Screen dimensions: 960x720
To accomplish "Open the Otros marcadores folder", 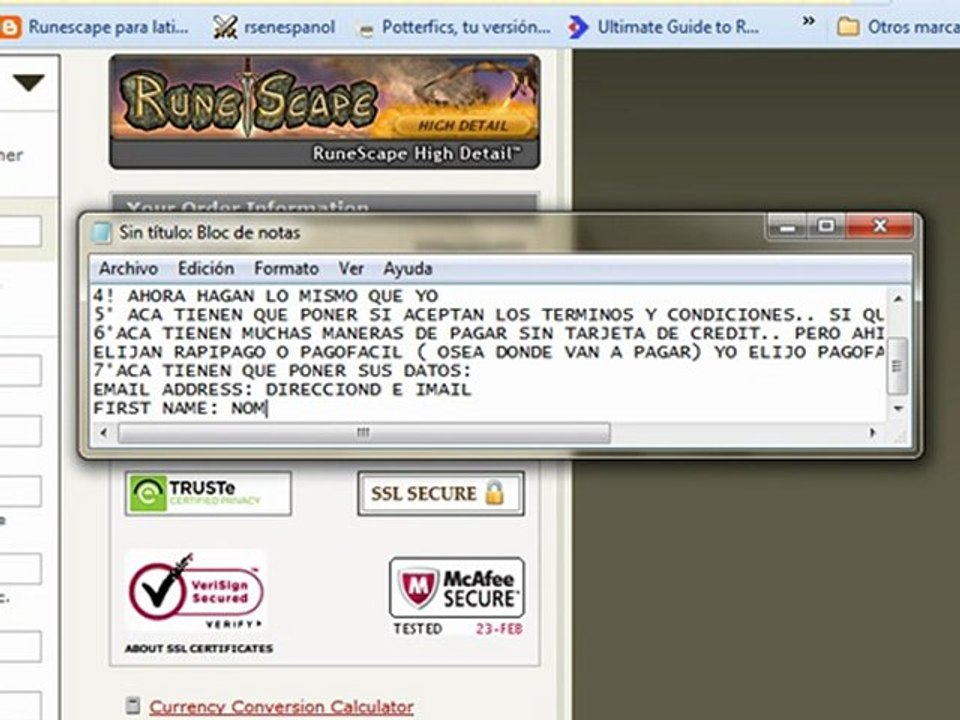I will coord(898,28).
